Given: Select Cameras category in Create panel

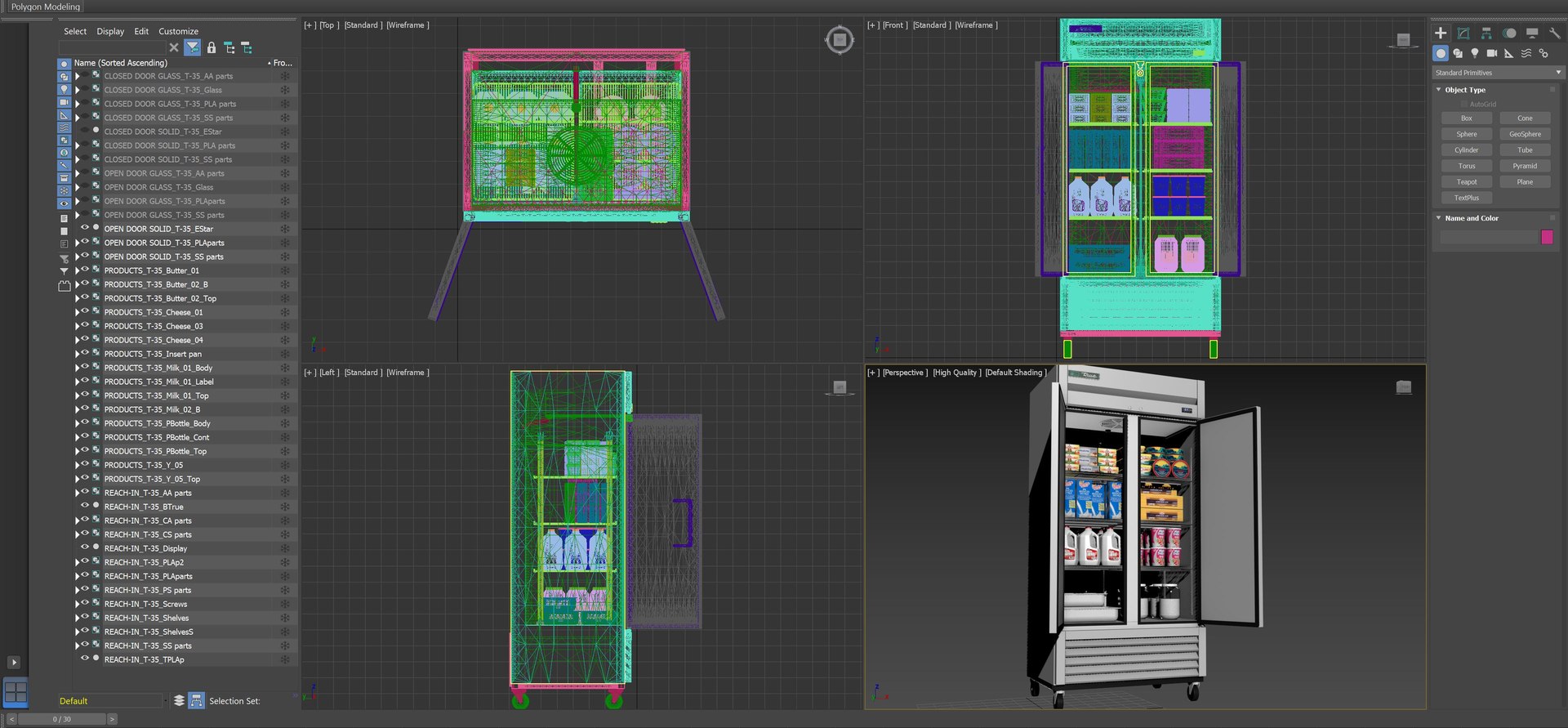Looking at the screenshot, I should tap(1492, 53).
